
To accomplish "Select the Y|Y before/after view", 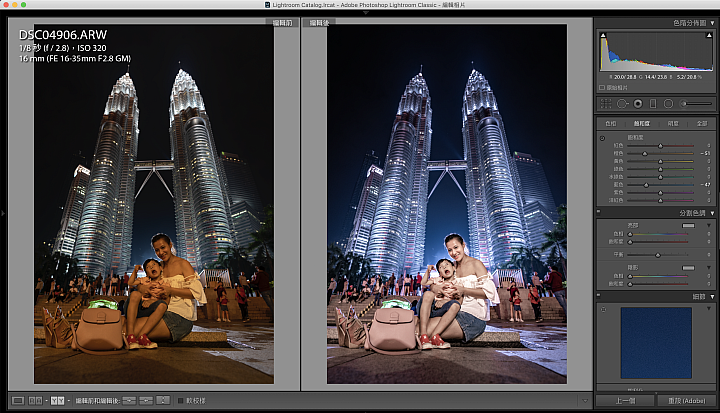I will click(57, 401).
